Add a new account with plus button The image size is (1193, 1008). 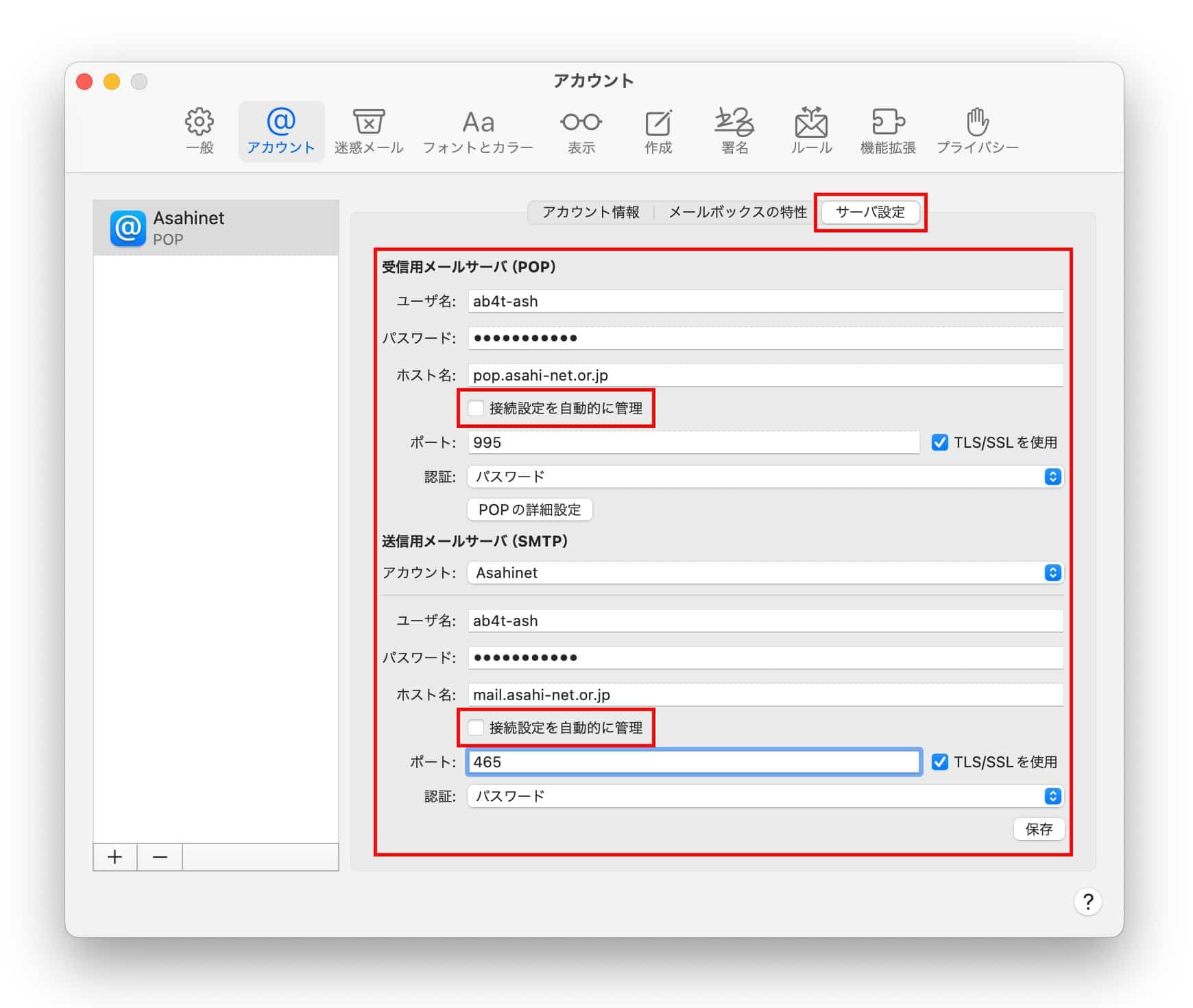115,857
